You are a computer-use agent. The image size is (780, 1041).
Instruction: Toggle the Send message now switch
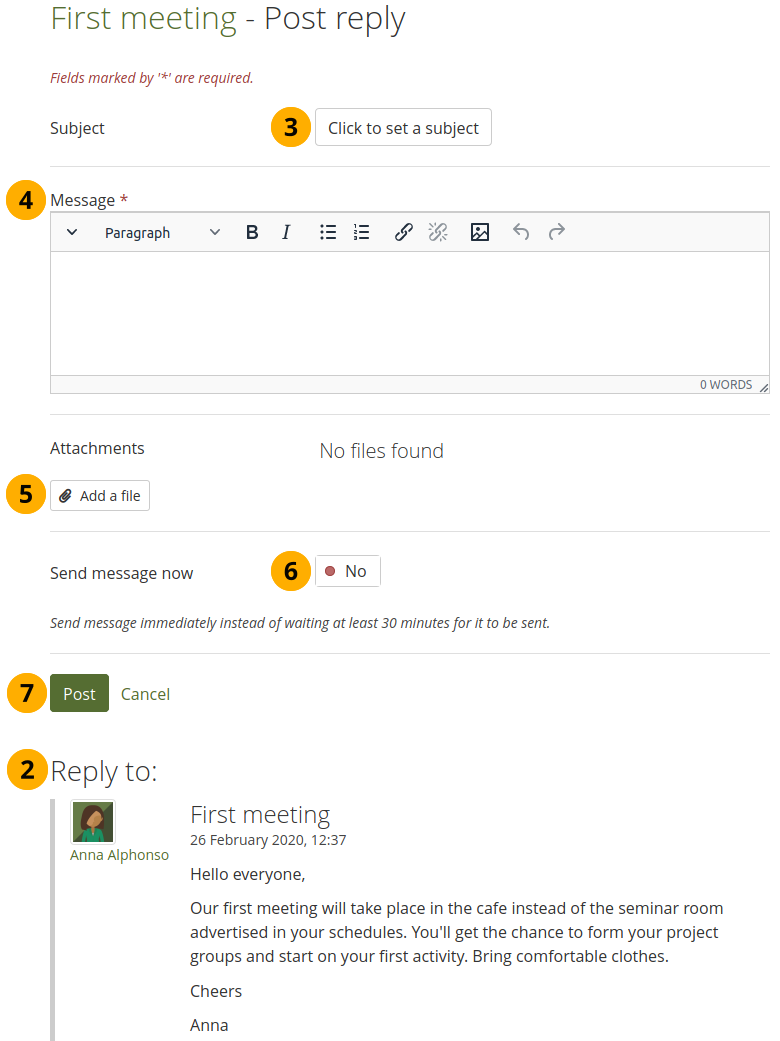[x=347, y=572]
